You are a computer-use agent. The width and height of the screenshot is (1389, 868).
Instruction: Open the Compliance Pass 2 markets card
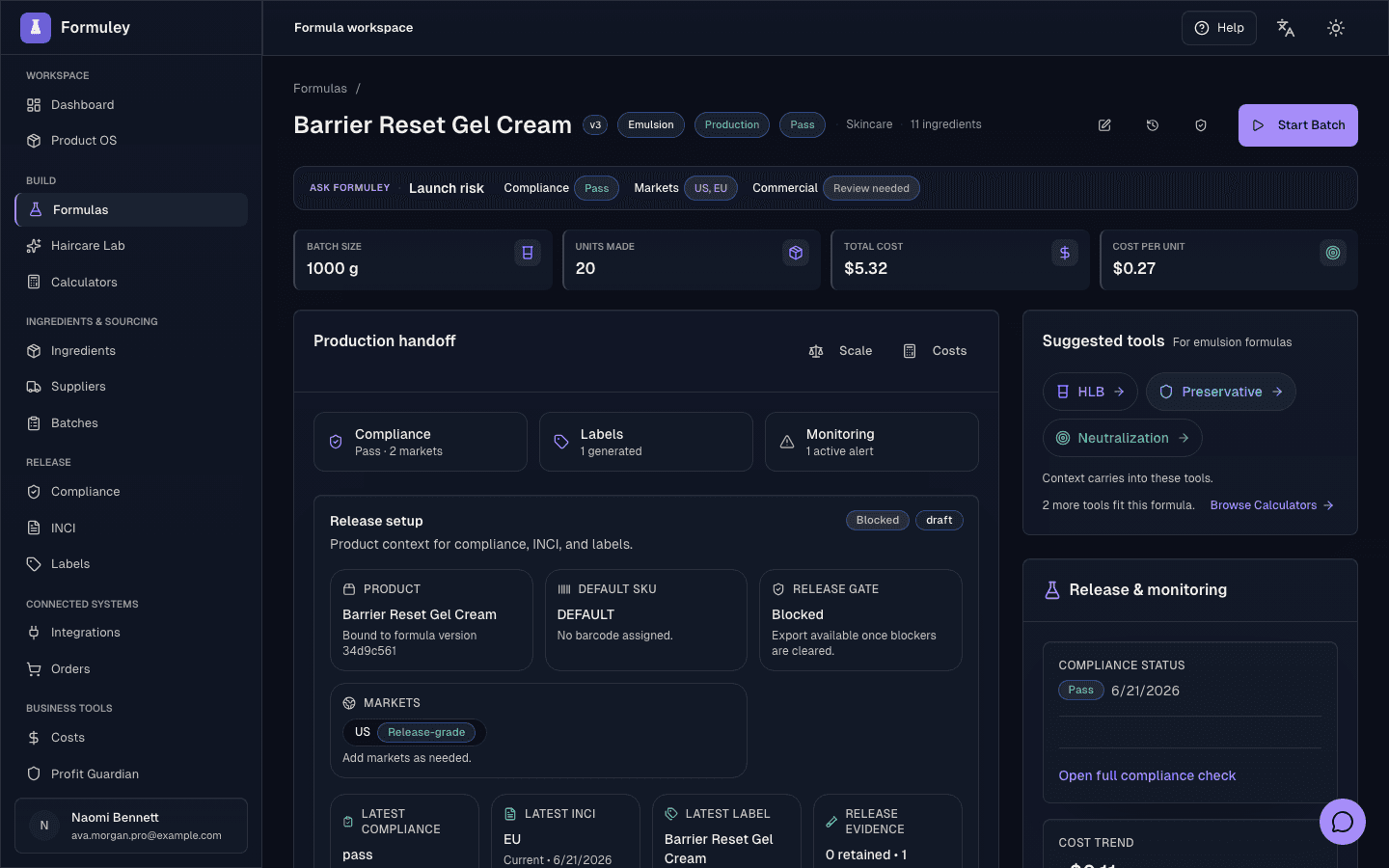[x=421, y=442]
